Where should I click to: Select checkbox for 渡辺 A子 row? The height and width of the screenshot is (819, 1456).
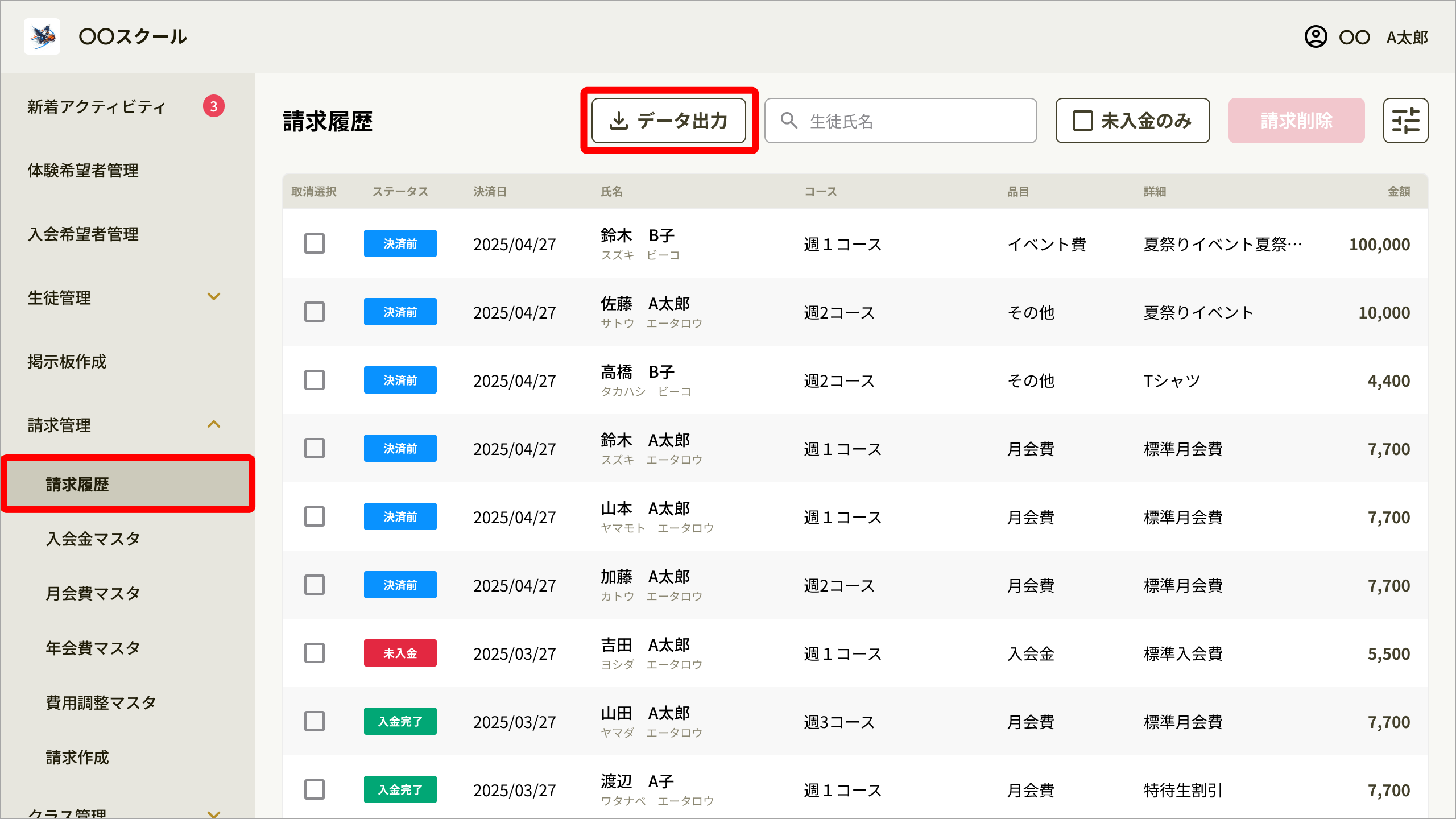coord(315,789)
